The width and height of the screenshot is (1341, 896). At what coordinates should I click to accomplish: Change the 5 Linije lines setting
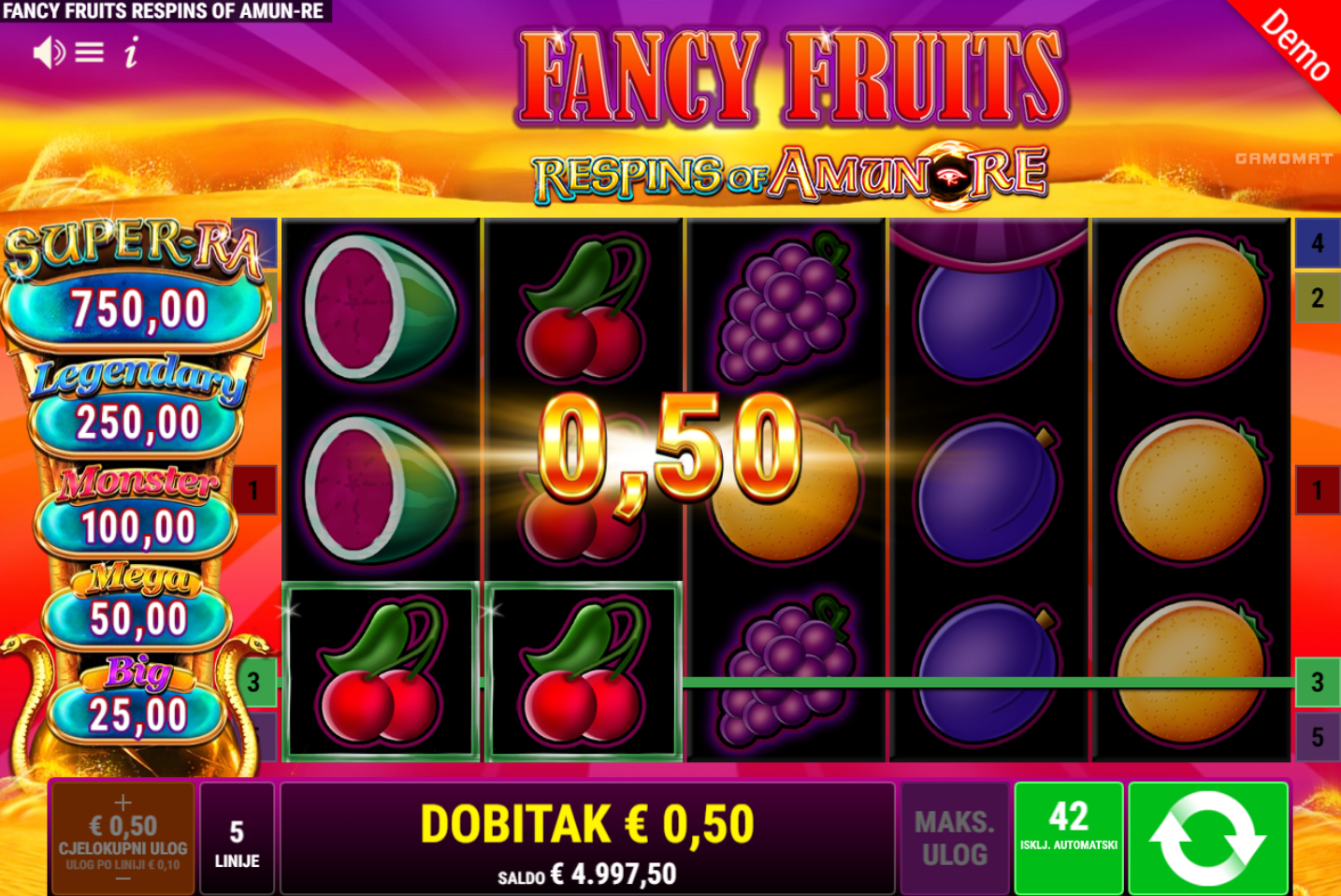[238, 838]
